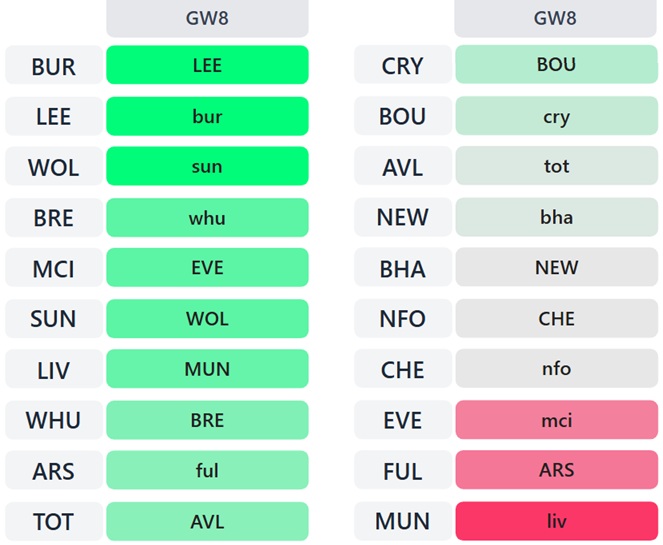Select the BUR team label
The image size is (663, 545).
(53, 66)
